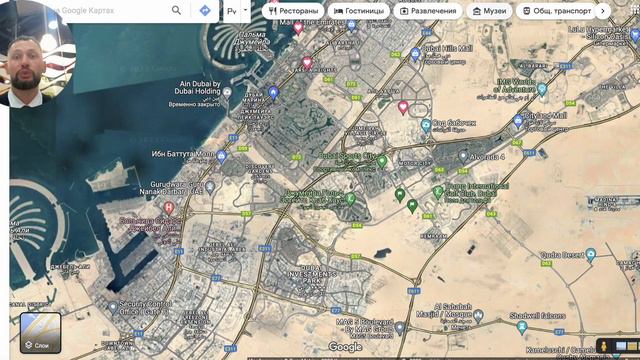
Task: Open directions with the blue diamond icon
Action: pos(205,10)
